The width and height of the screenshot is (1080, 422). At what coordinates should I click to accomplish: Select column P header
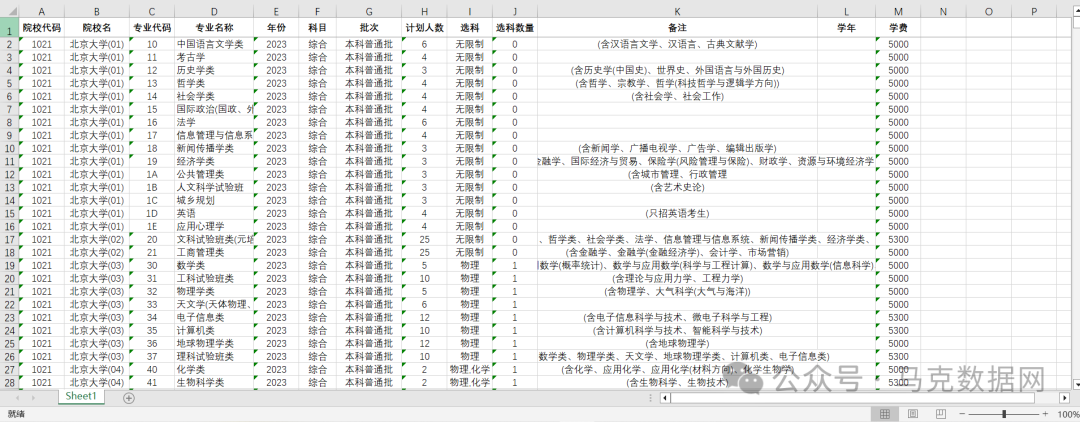[x=1035, y=12]
